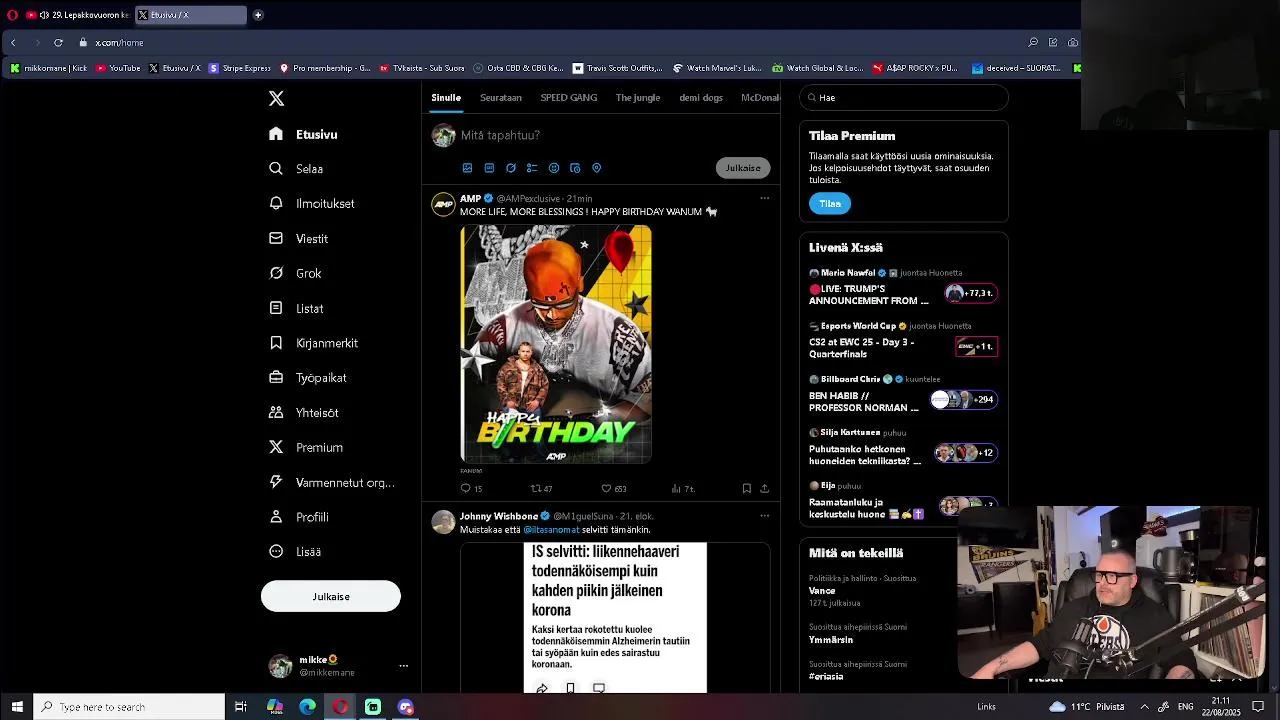Click the small Julkaise button in composer
This screenshot has height=720, width=1280.
[743, 168]
